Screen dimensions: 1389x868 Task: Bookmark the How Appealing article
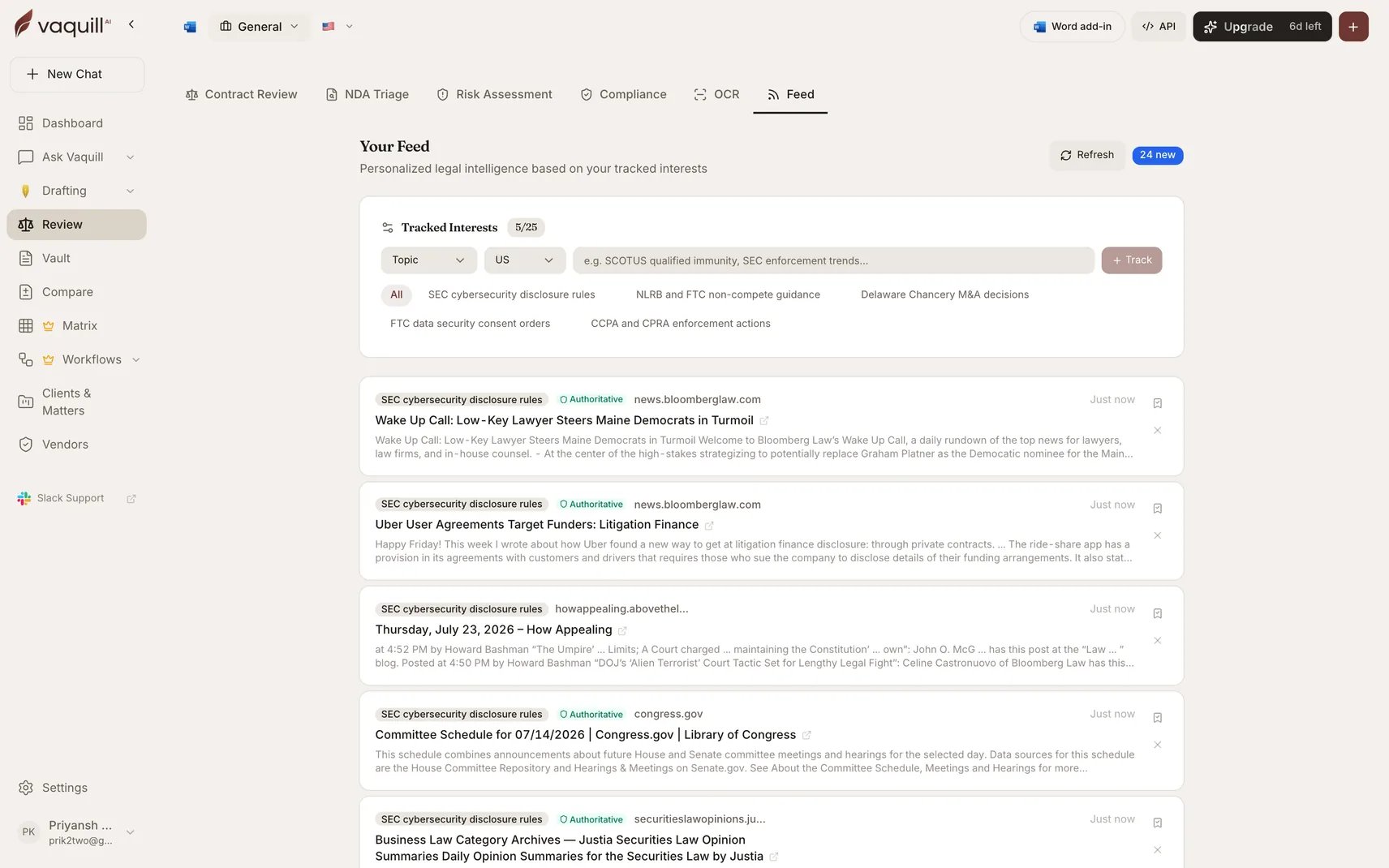point(1158,613)
